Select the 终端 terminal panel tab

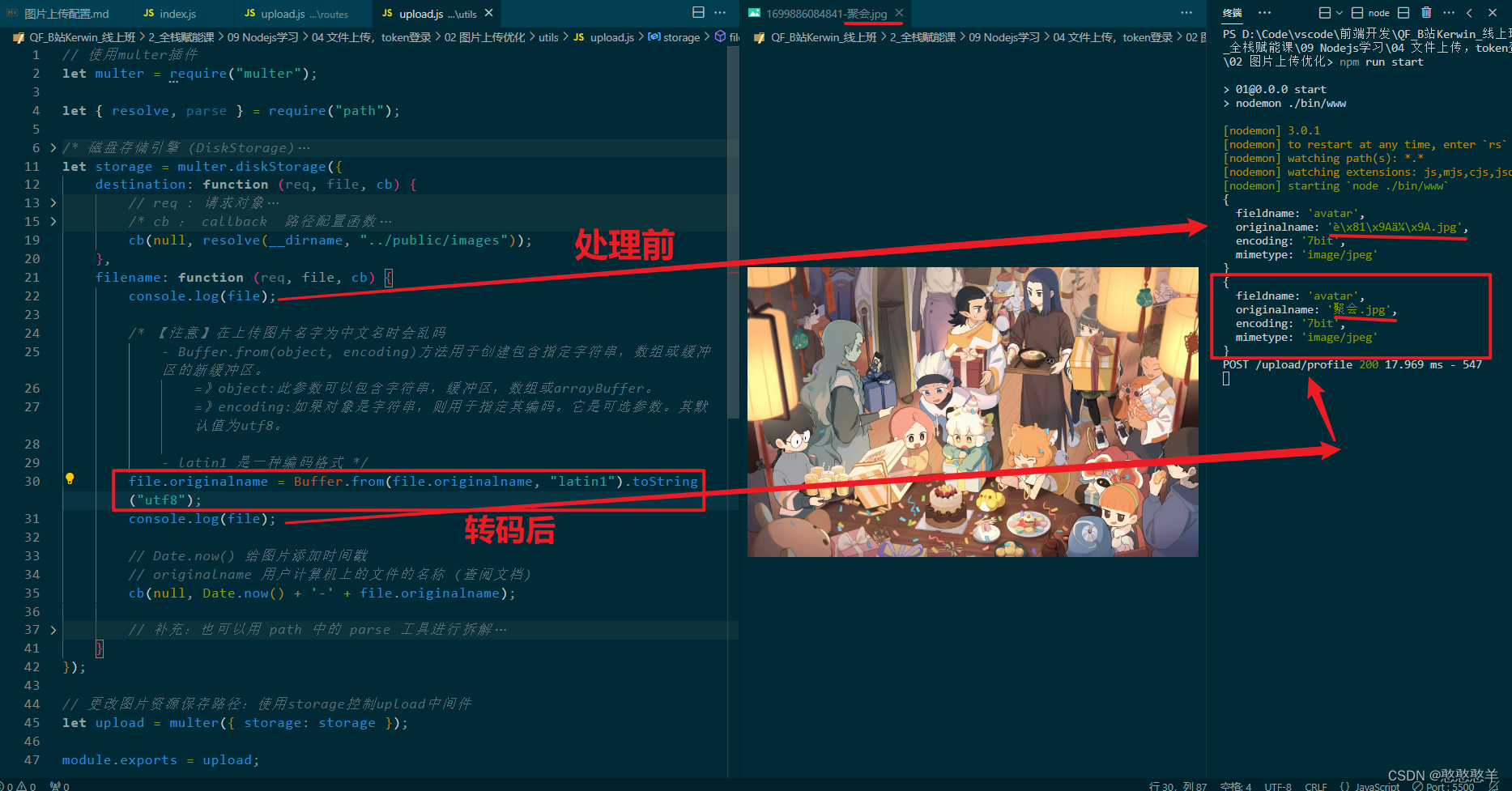(x=1233, y=13)
